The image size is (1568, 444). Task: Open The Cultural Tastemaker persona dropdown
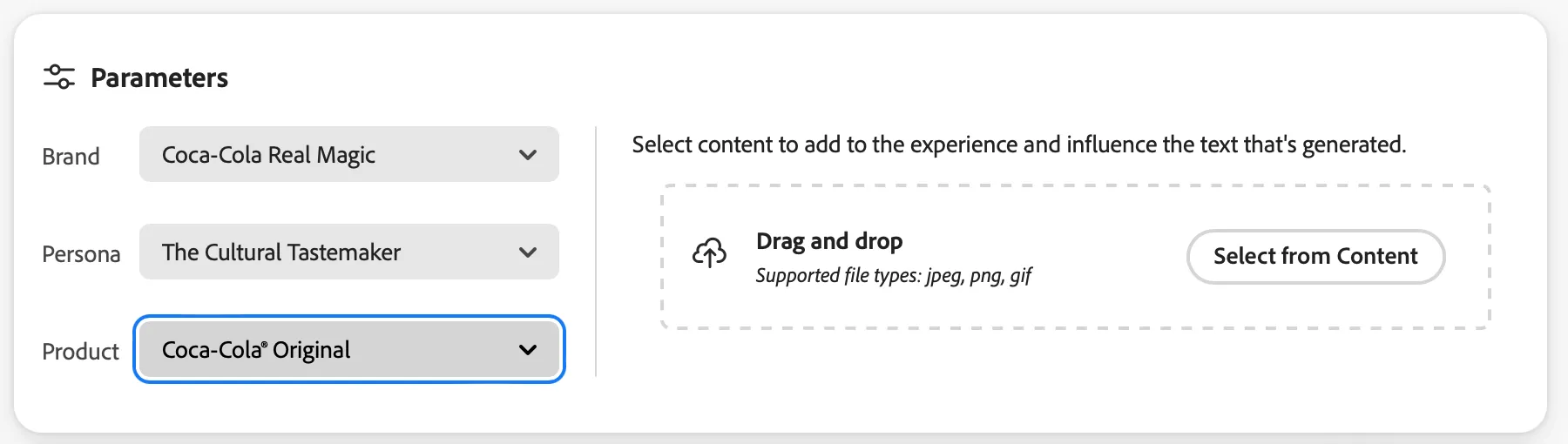(349, 252)
